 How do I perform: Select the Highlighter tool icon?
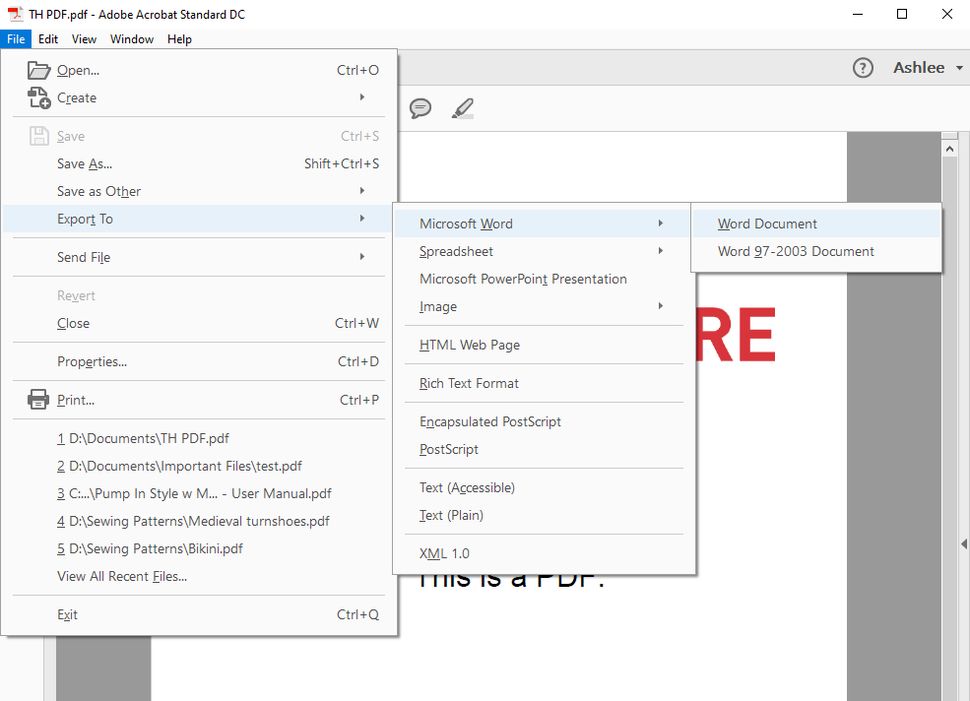pos(462,108)
